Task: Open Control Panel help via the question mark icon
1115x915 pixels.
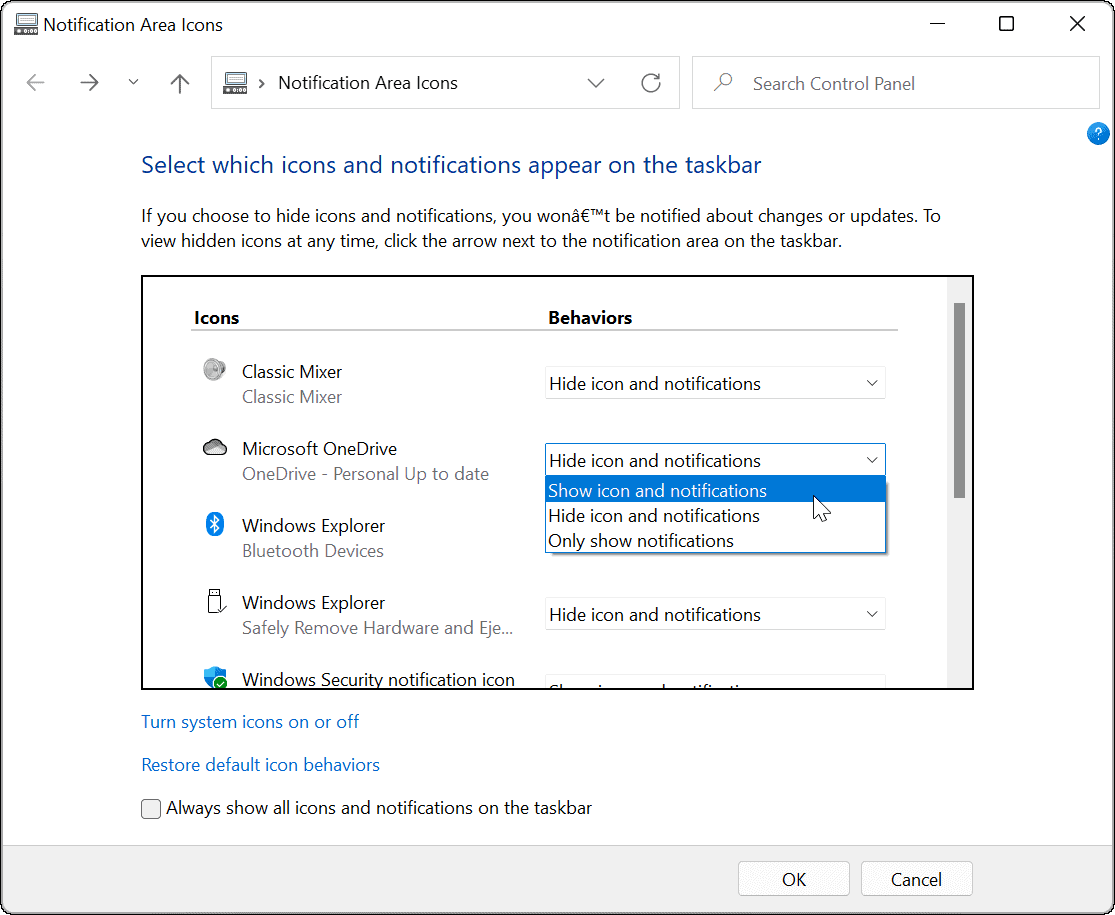Action: (x=1098, y=133)
